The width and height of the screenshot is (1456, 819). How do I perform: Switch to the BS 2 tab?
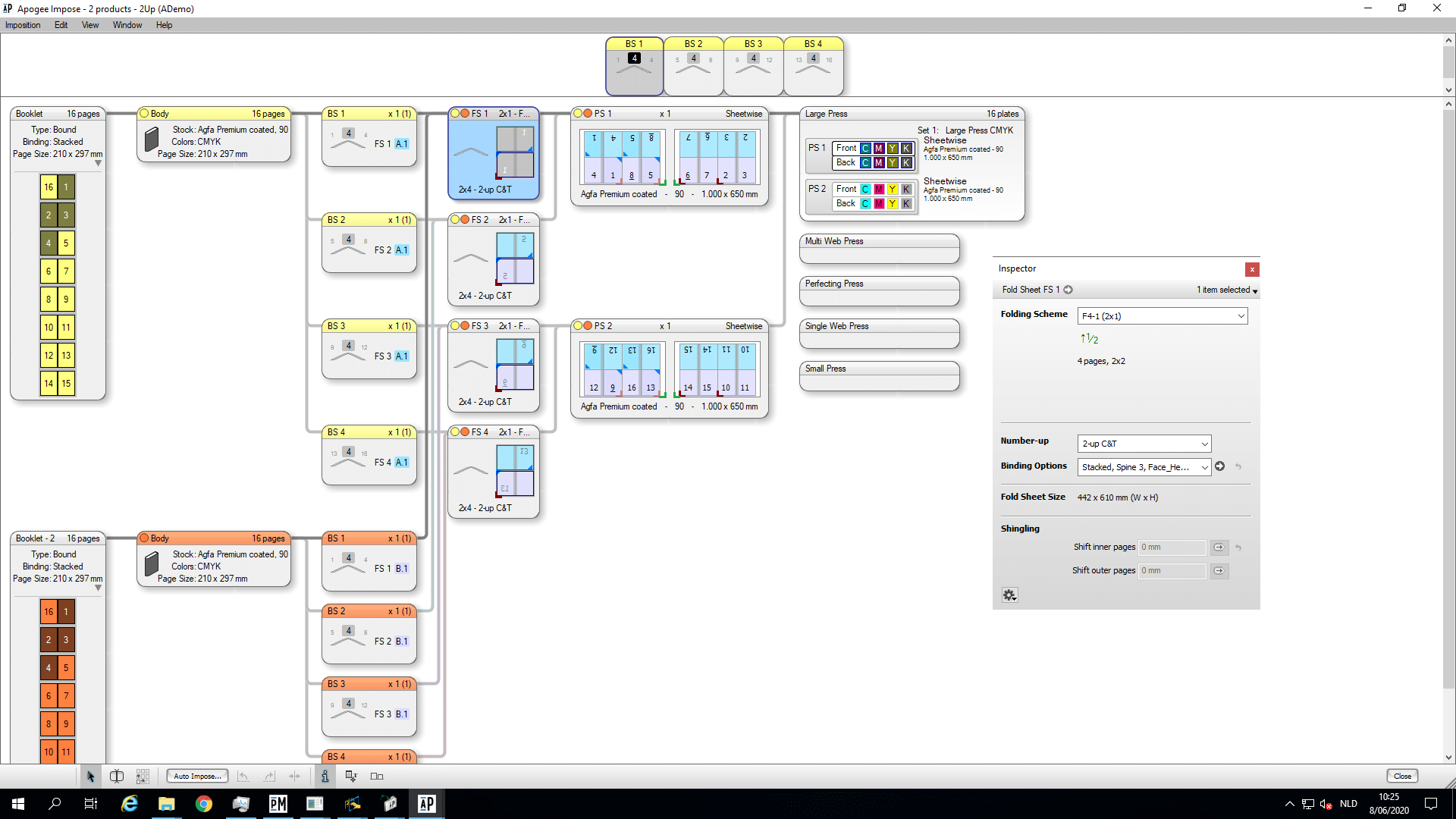(x=694, y=66)
